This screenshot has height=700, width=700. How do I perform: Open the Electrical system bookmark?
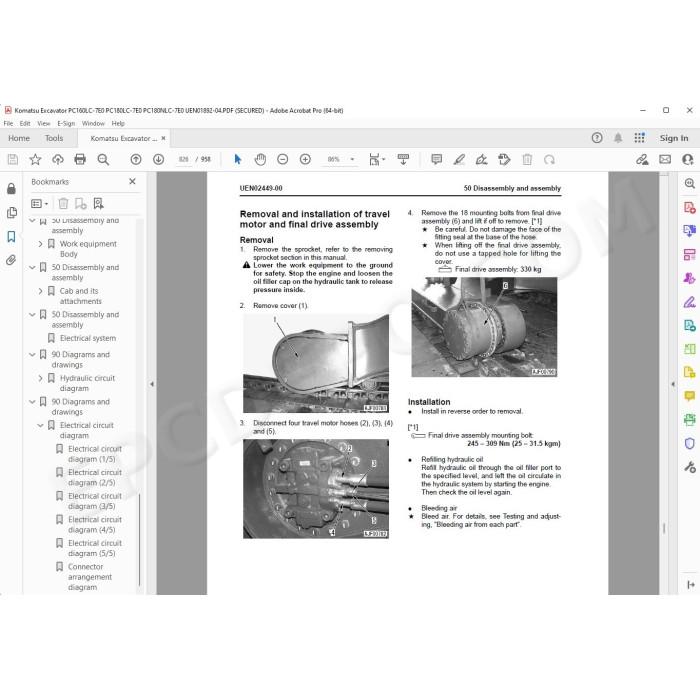click(x=88, y=338)
